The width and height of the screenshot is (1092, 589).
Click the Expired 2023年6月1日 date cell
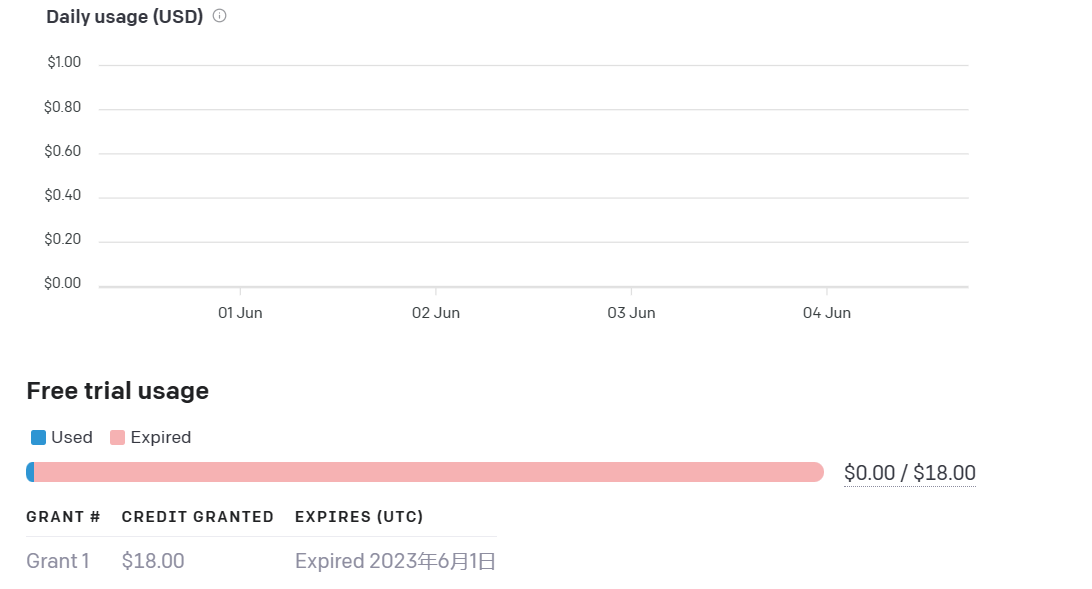(395, 561)
